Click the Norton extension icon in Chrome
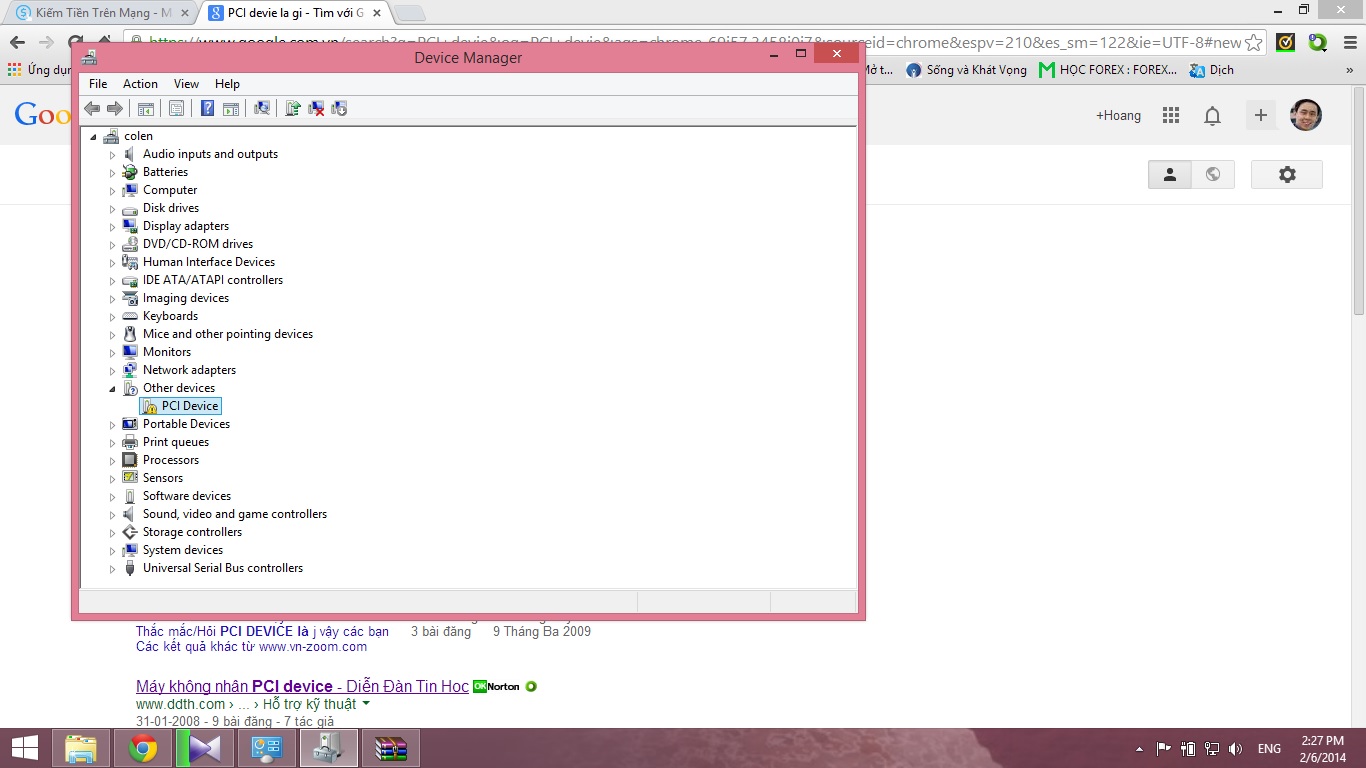 point(1286,43)
